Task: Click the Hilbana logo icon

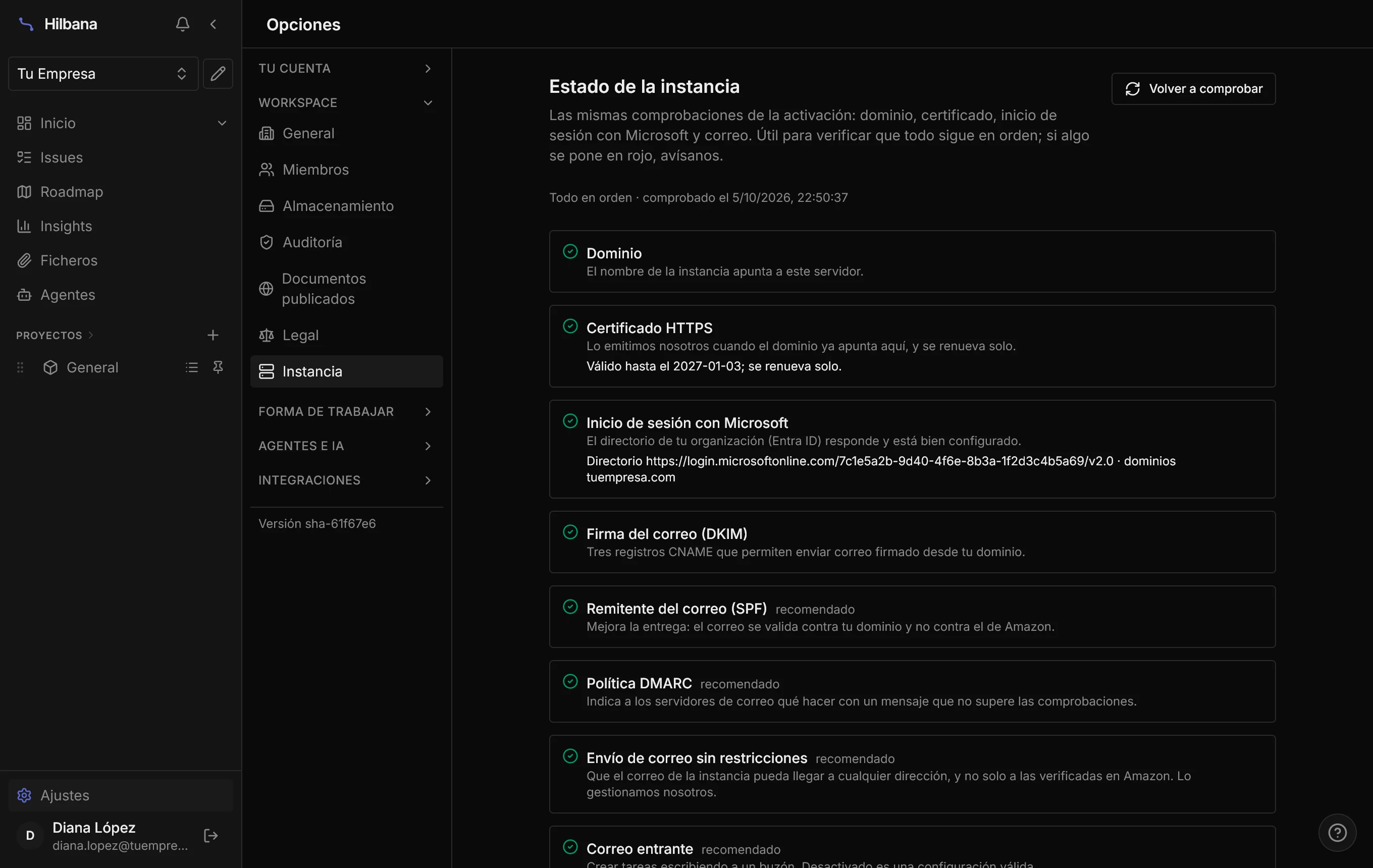Action: pyautogui.click(x=26, y=24)
